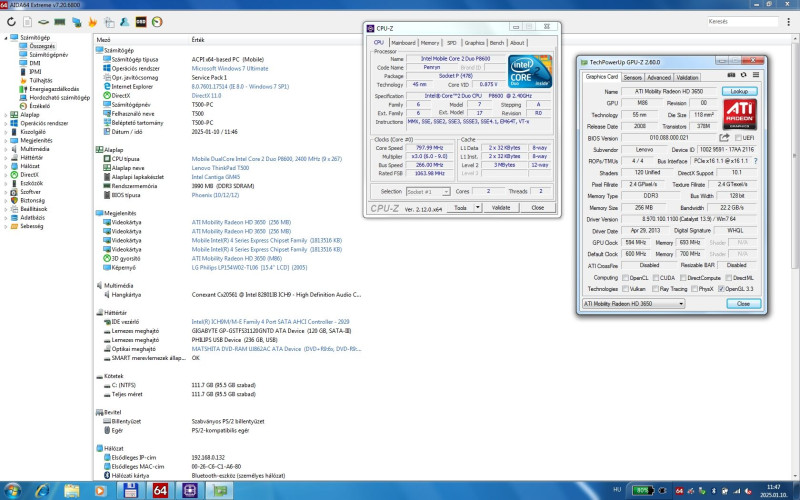The width and height of the screenshot is (800, 500).
Task: Switch to the Mainboard tab in CPU-Z
Action: pyautogui.click(x=403, y=43)
